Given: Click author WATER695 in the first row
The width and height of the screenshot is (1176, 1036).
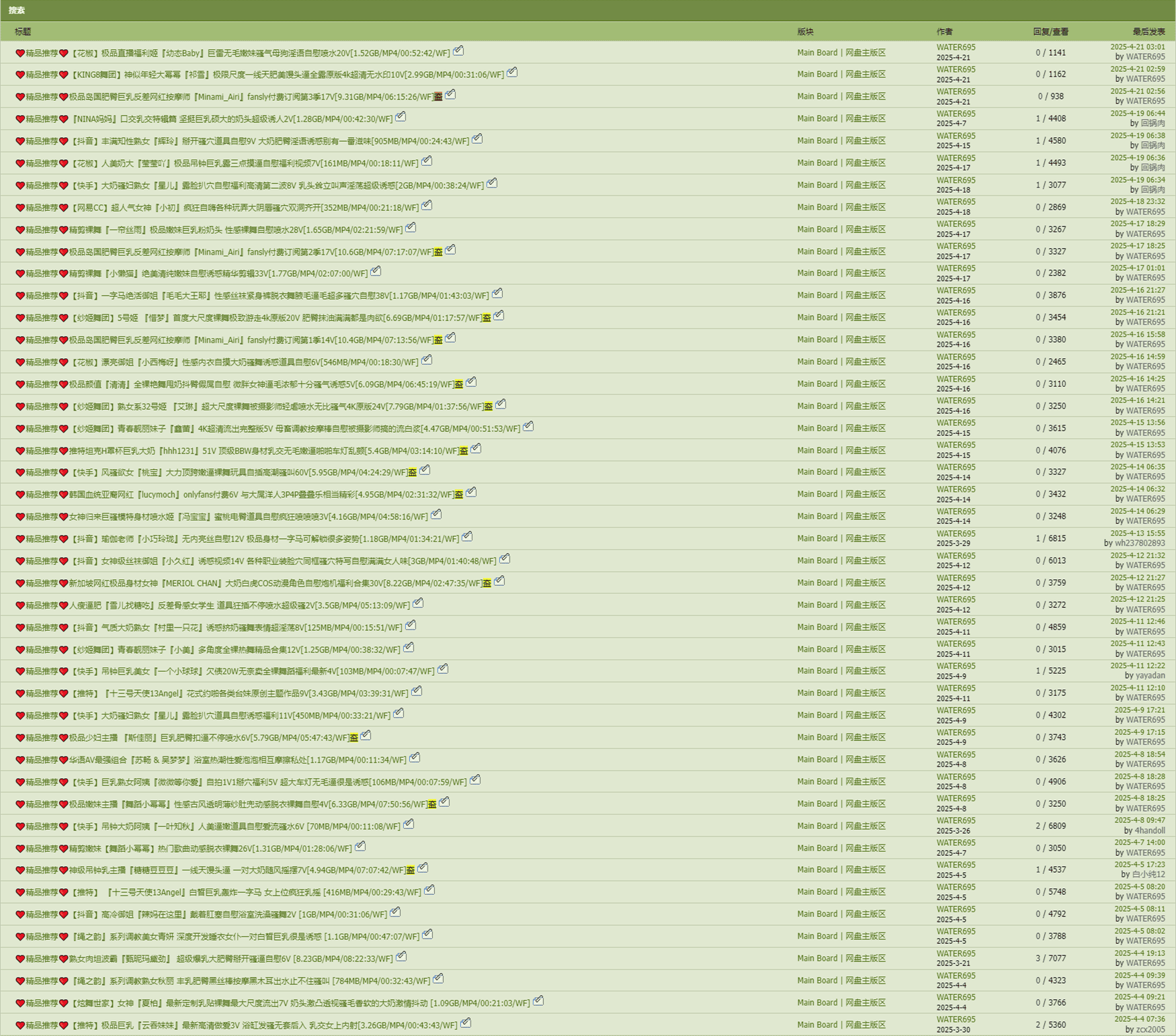Looking at the screenshot, I should click(x=956, y=48).
